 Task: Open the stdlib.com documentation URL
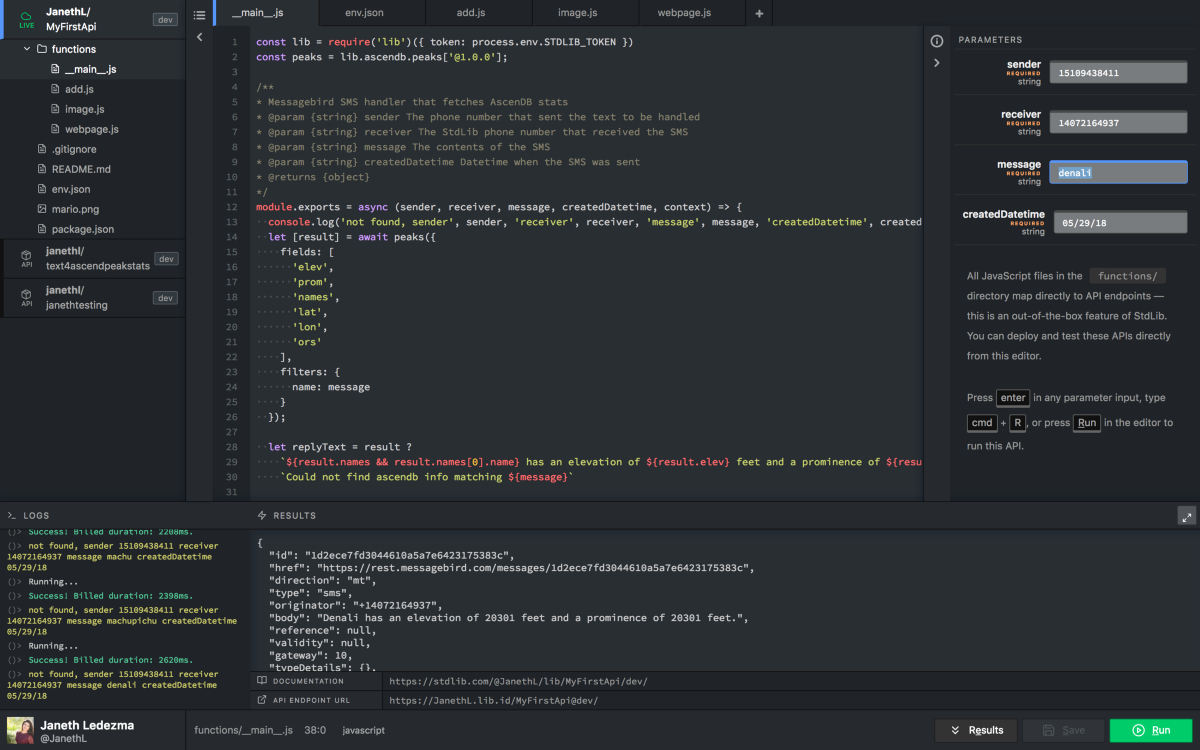tap(518, 681)
